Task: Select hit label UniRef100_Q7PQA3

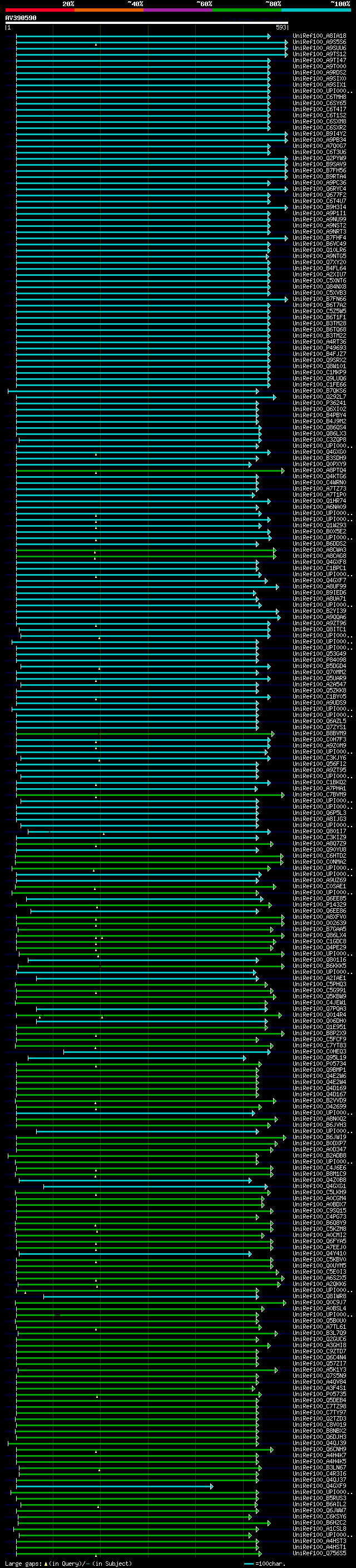Action: 319,1008
